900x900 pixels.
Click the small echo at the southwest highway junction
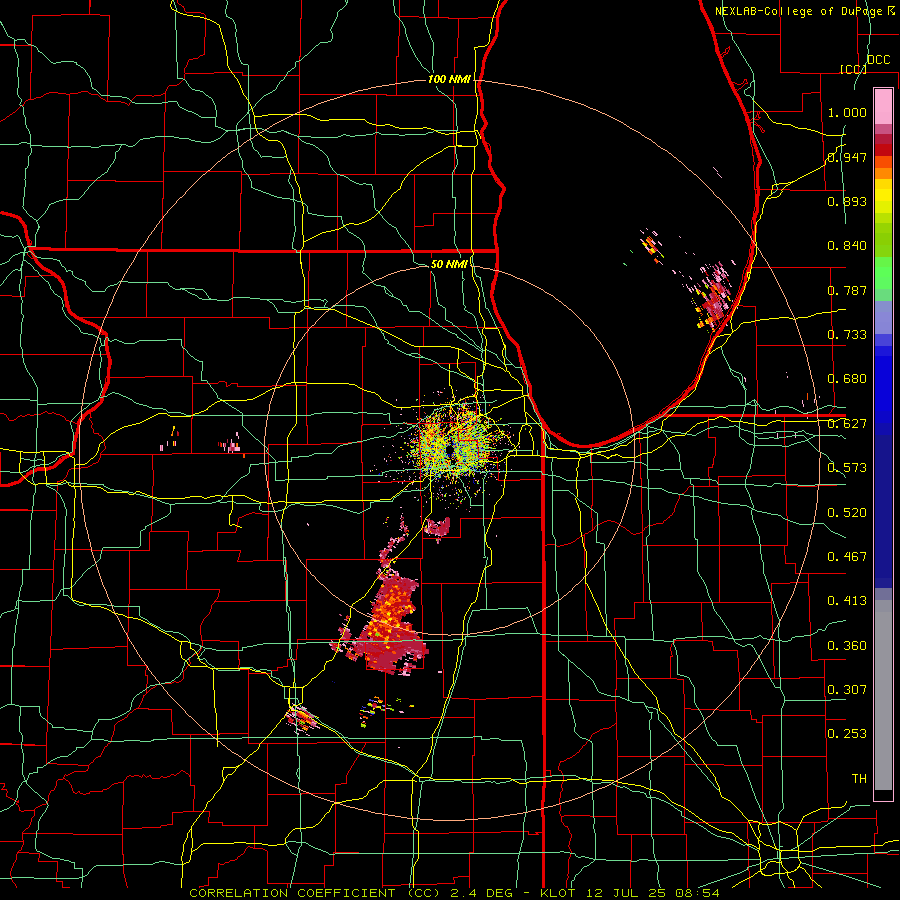pyautogui.click(x=301, y=718)
